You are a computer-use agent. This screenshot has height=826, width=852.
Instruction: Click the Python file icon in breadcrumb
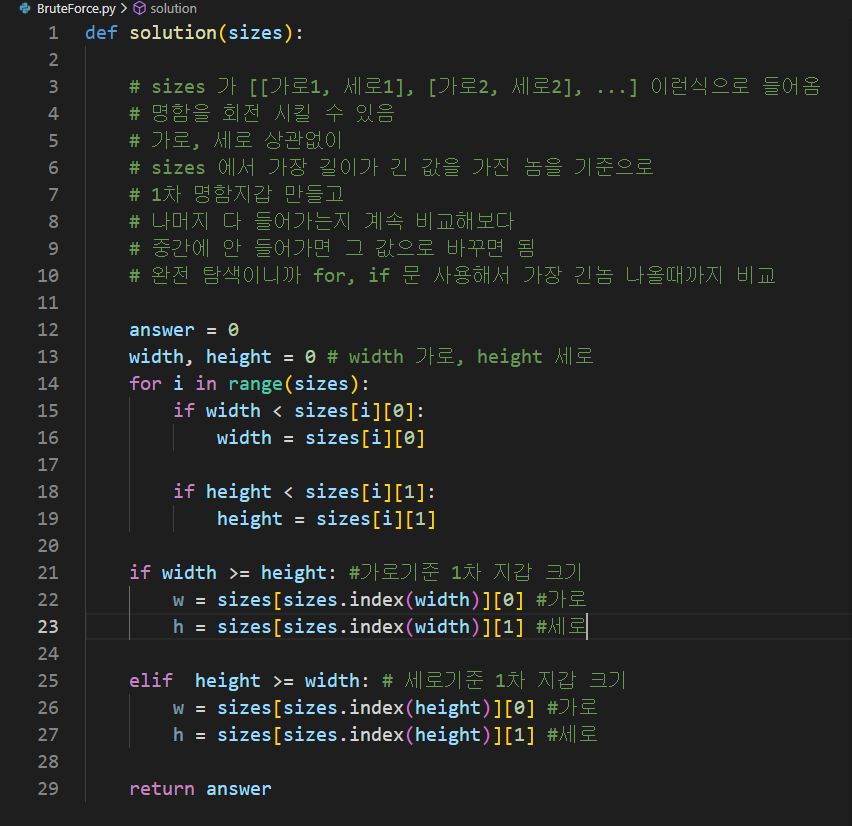click(25, 8)
